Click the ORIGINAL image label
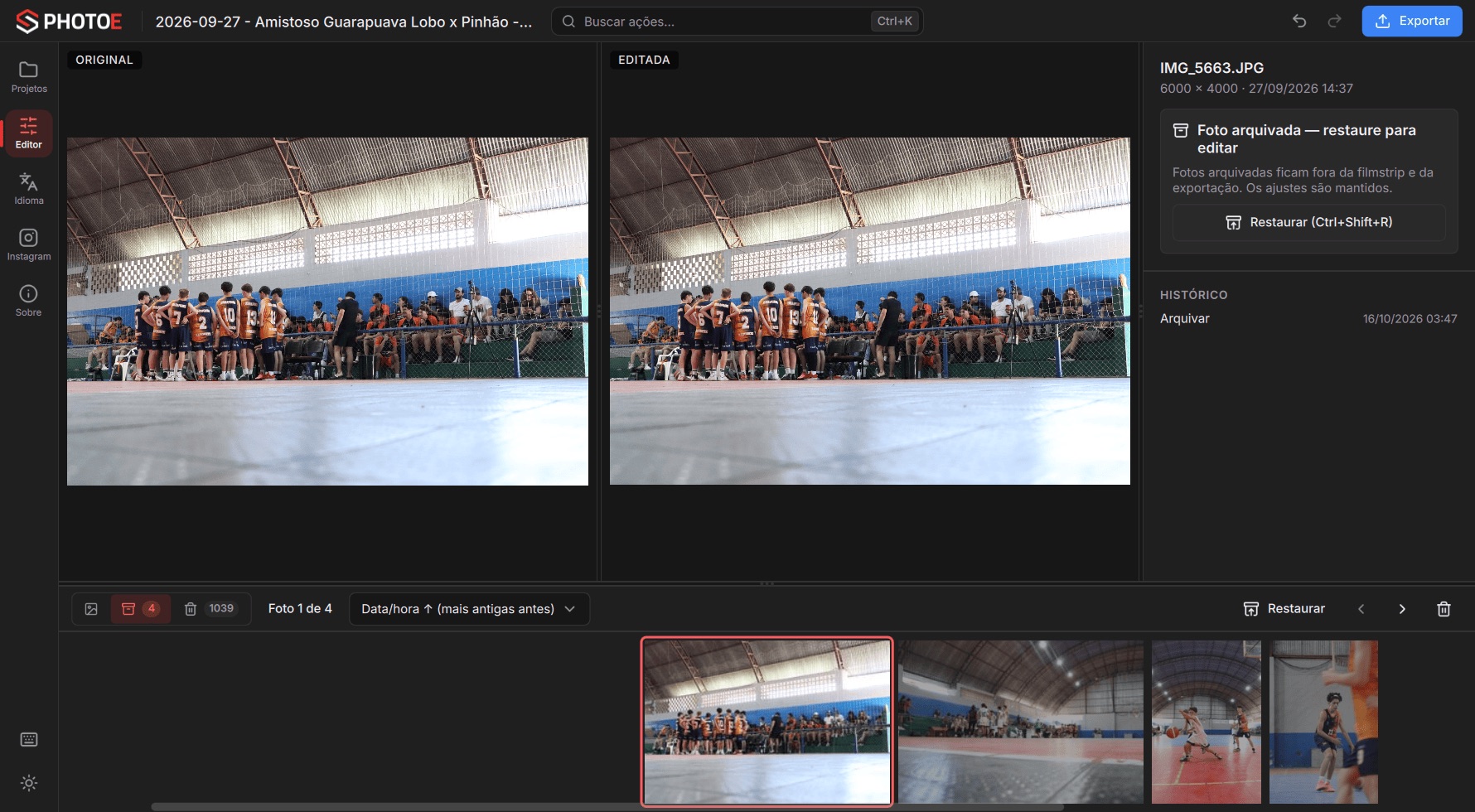The width and height of the screenshot is (1475, 812). coord(104,60)
